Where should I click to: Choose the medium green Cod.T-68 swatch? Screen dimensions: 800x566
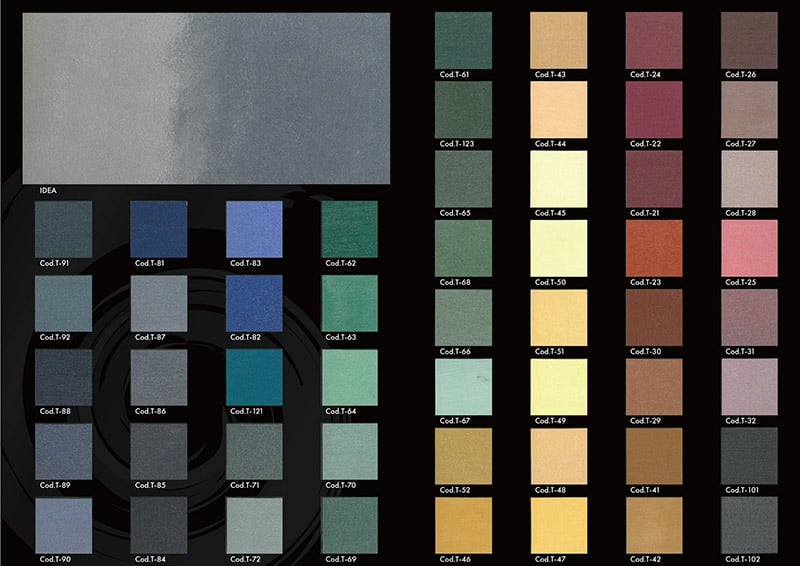point(463,249)
